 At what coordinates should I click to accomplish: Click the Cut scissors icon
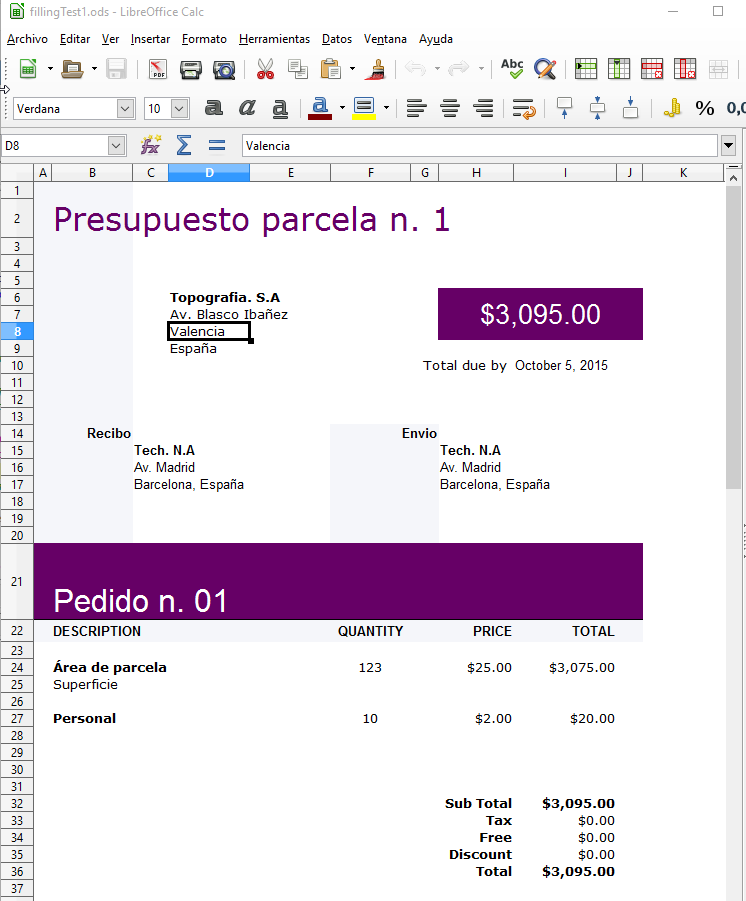tap(265, 69)
